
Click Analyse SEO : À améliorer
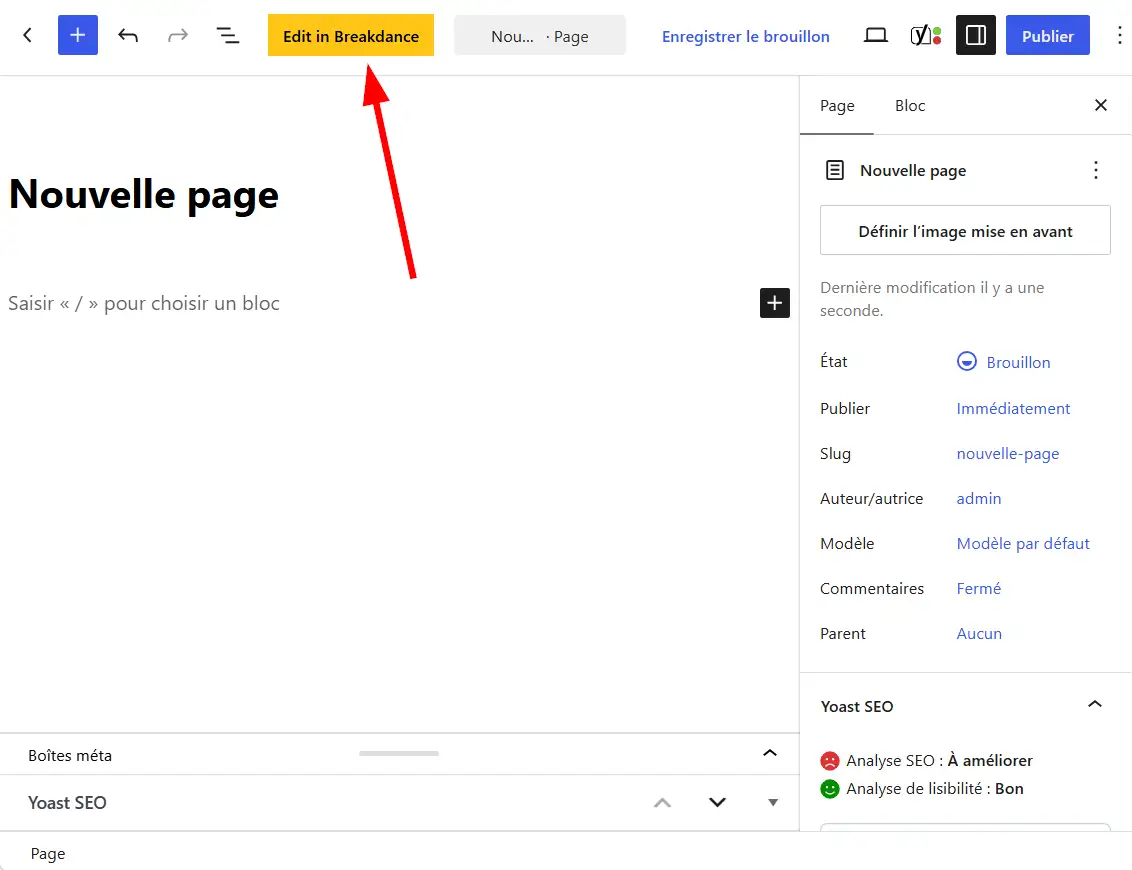[939, 760]
